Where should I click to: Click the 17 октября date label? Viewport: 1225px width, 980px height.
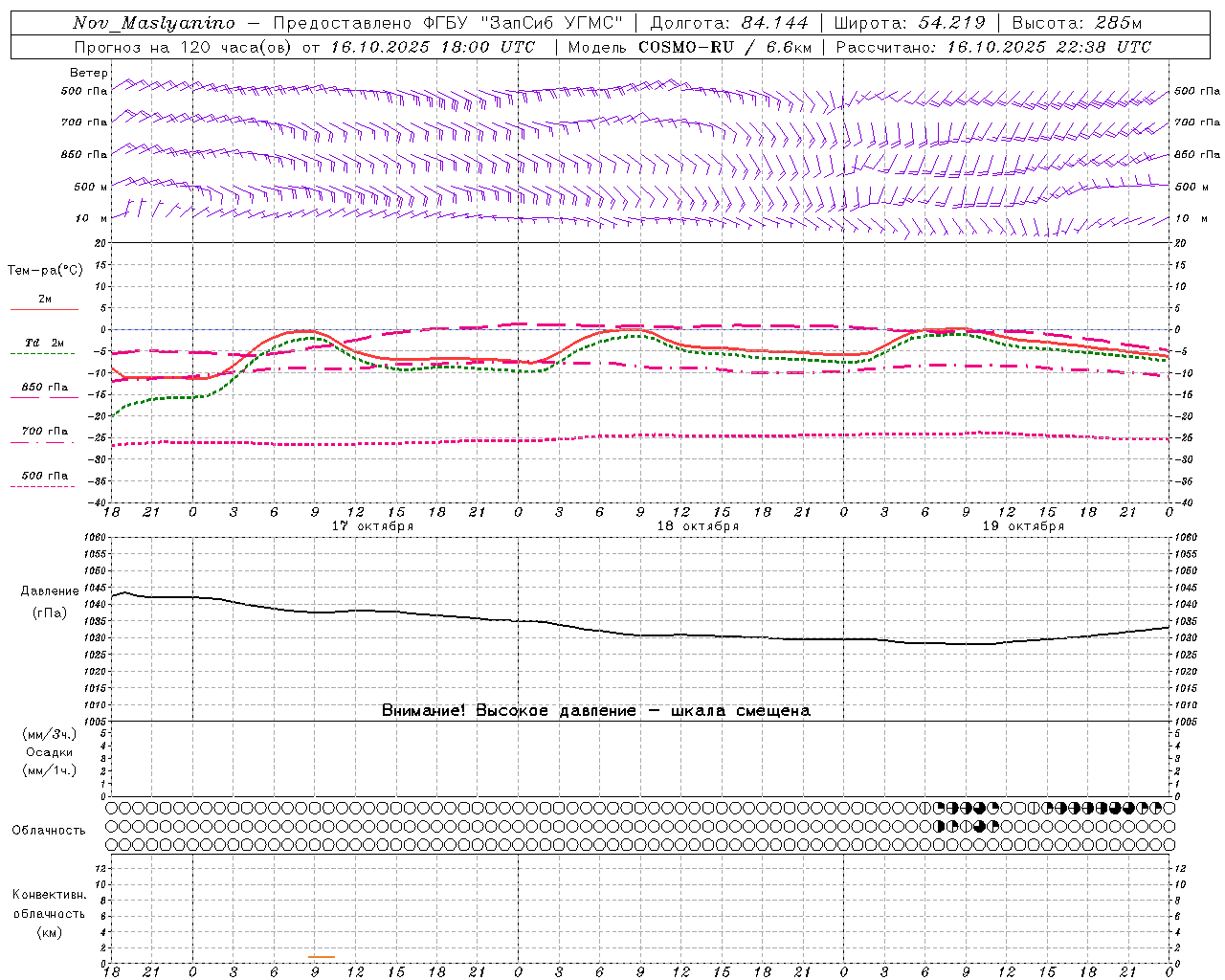pyautogui.click(x=372, y=526)
